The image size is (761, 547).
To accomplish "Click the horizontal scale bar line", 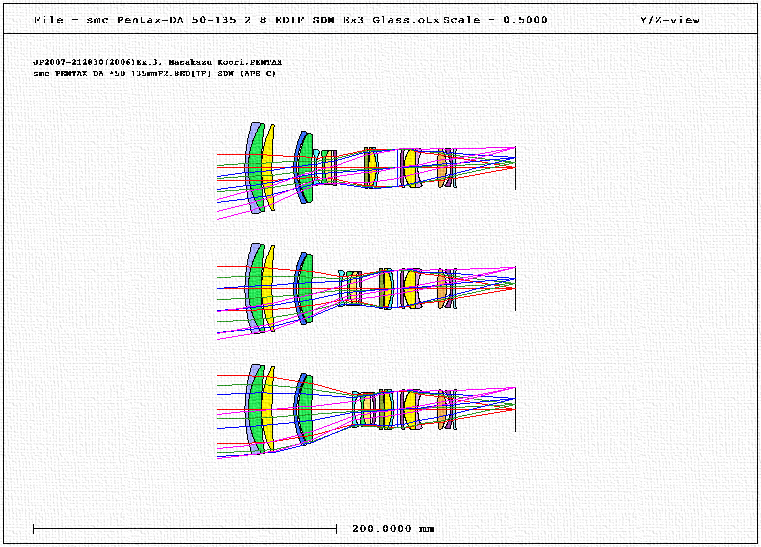I will 185,529.
